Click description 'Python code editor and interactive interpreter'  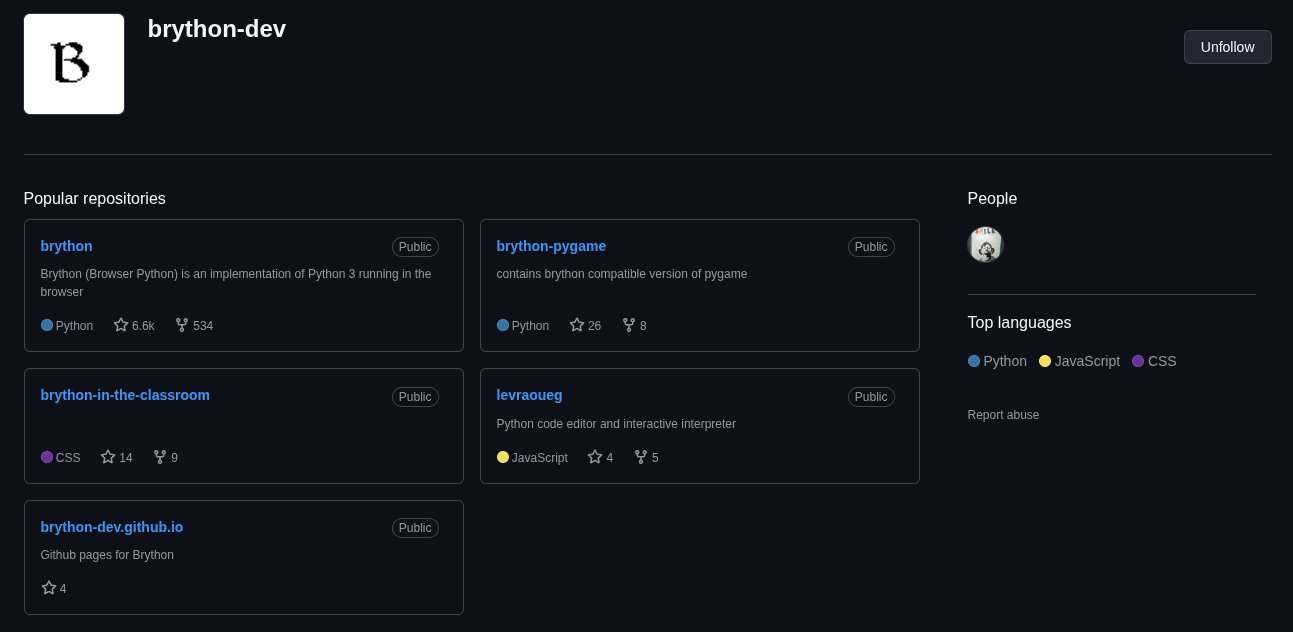(616, 424)
